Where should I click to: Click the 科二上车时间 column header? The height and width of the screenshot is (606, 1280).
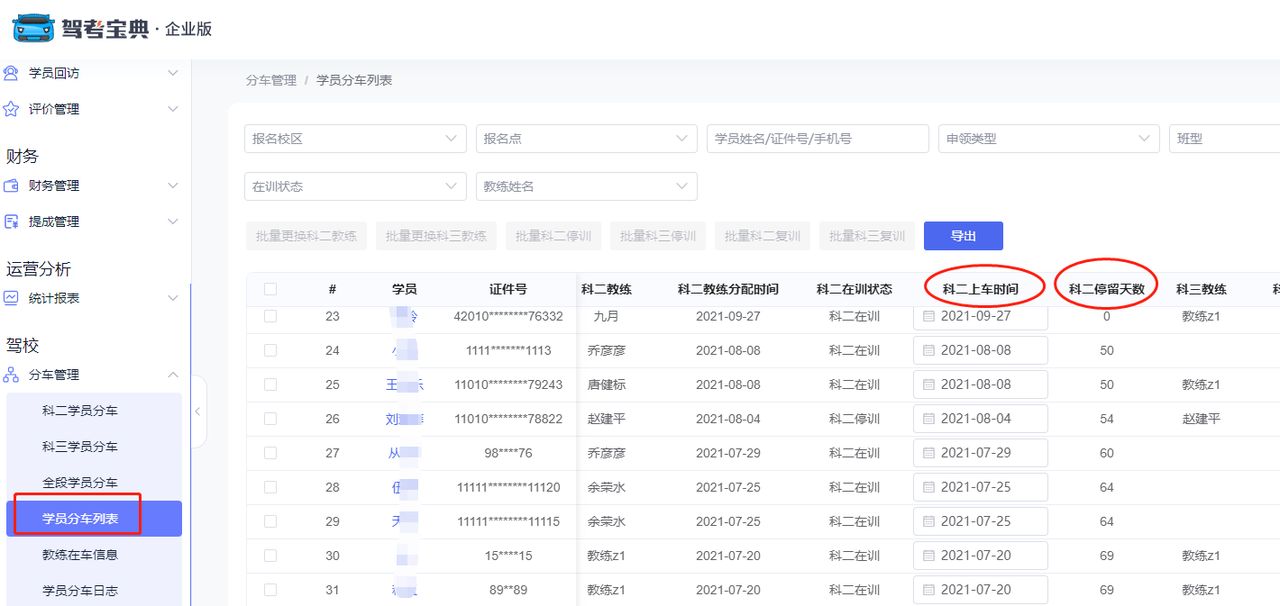click(x=980, y=289)
